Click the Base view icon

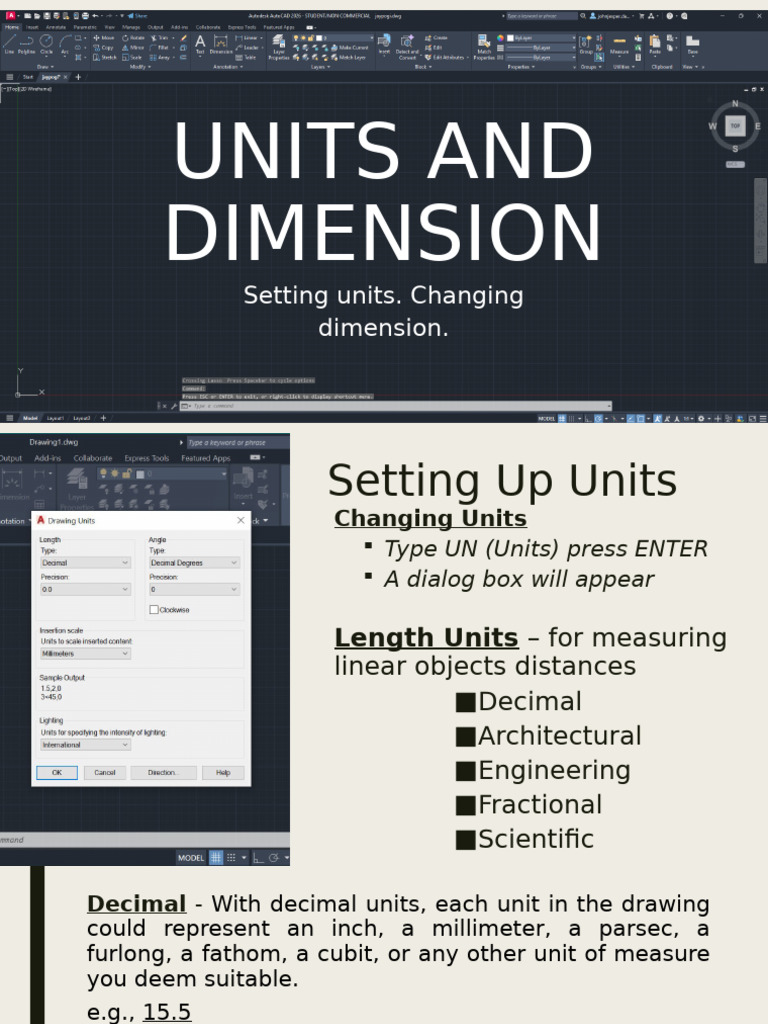pos(693,44)
